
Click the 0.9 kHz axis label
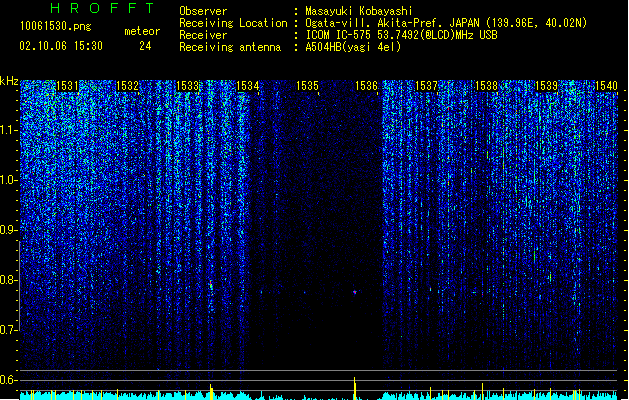8,230
